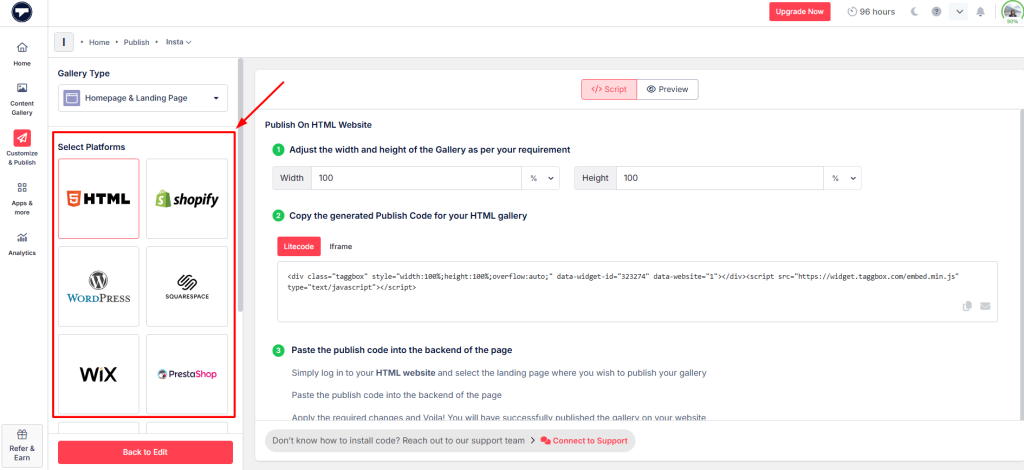
Task: Open Refer & Earn gift button
Action: (22, 446)
